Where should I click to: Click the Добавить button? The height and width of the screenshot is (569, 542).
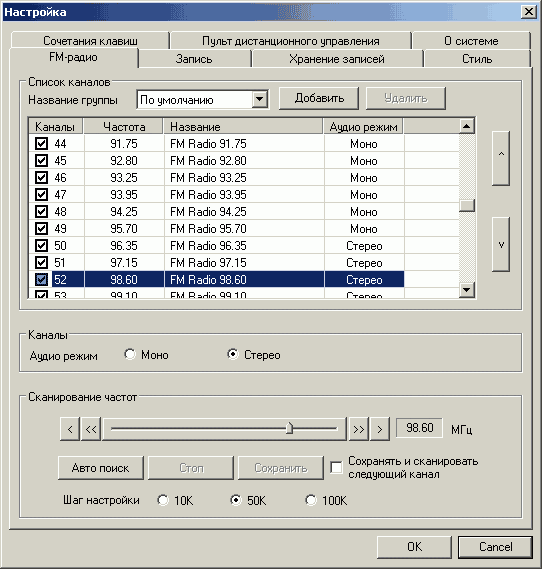[319, 98]
